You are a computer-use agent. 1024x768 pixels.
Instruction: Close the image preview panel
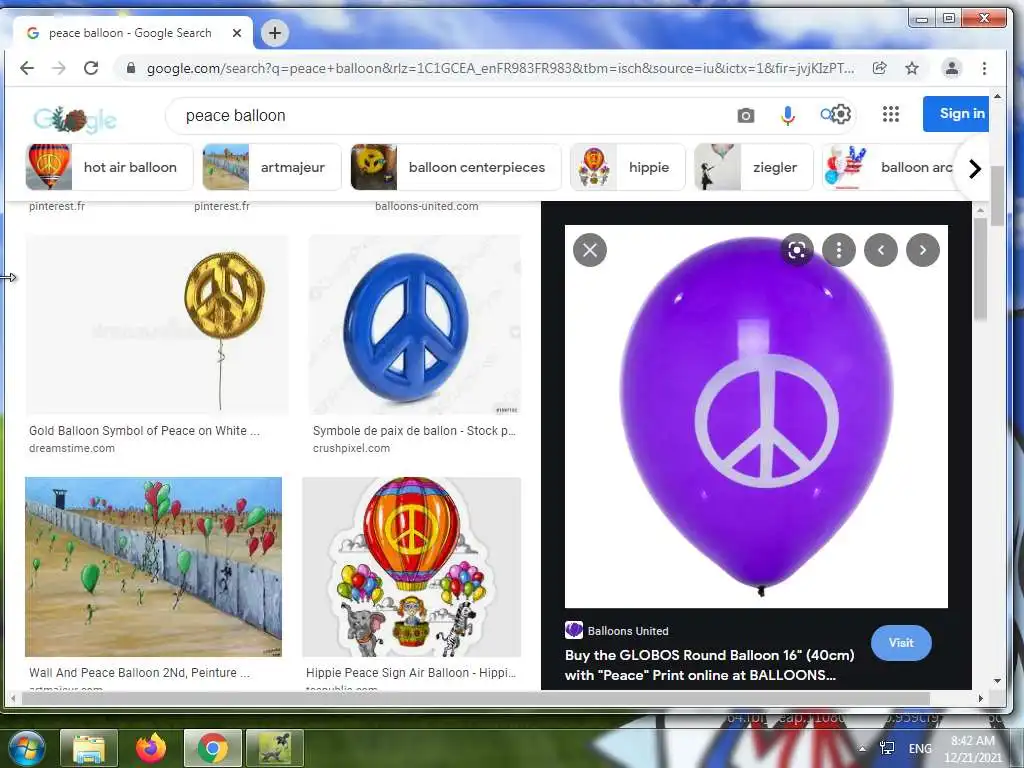click(x=590, y=250)
